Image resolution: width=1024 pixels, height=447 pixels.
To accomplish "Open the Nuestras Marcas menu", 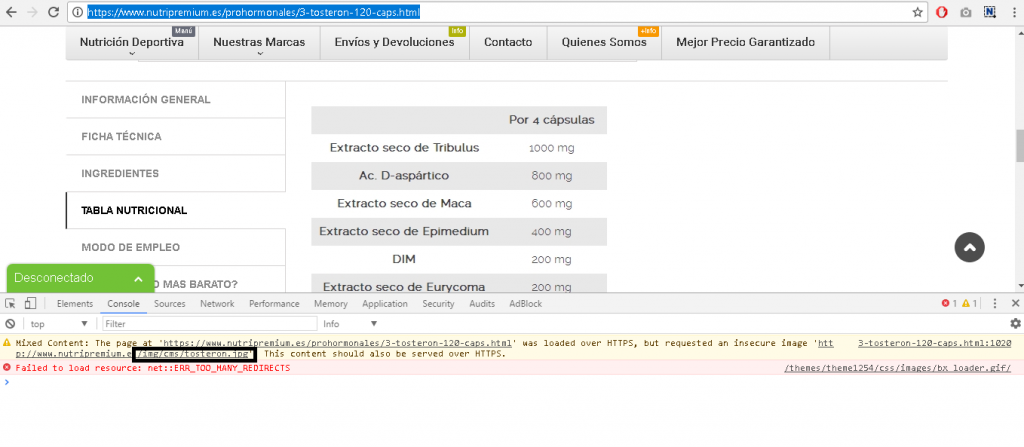I will click(259, 42).
